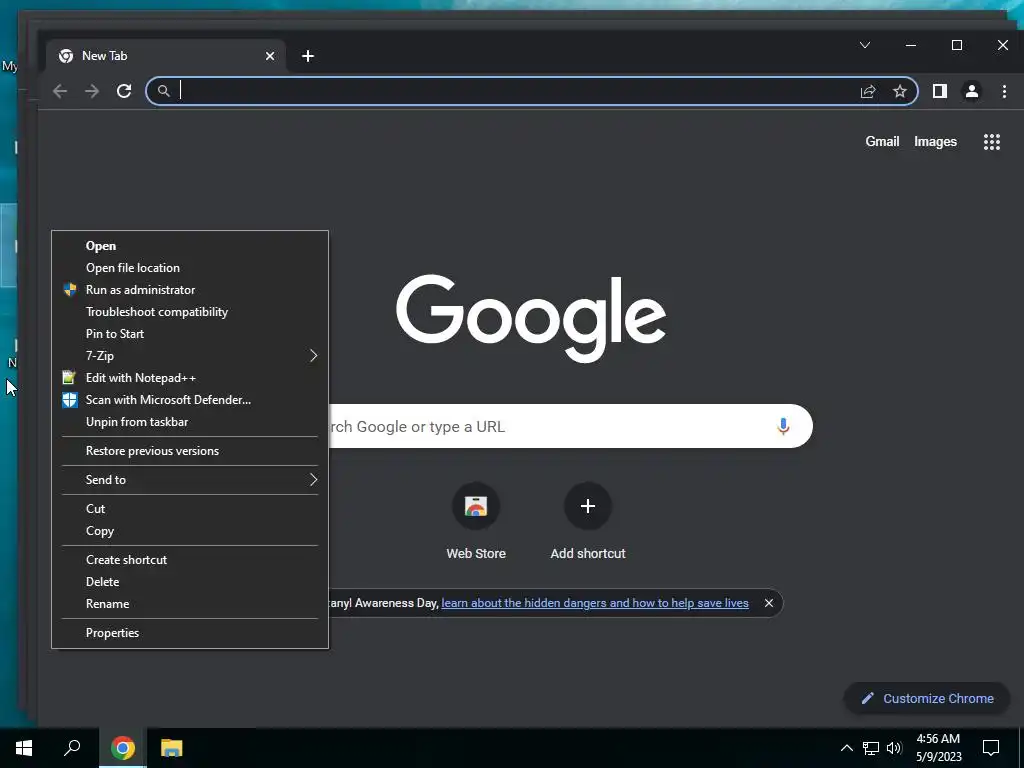Click the Windows Start button
This screenshot has width=1024, height=768.
(24, 748)
